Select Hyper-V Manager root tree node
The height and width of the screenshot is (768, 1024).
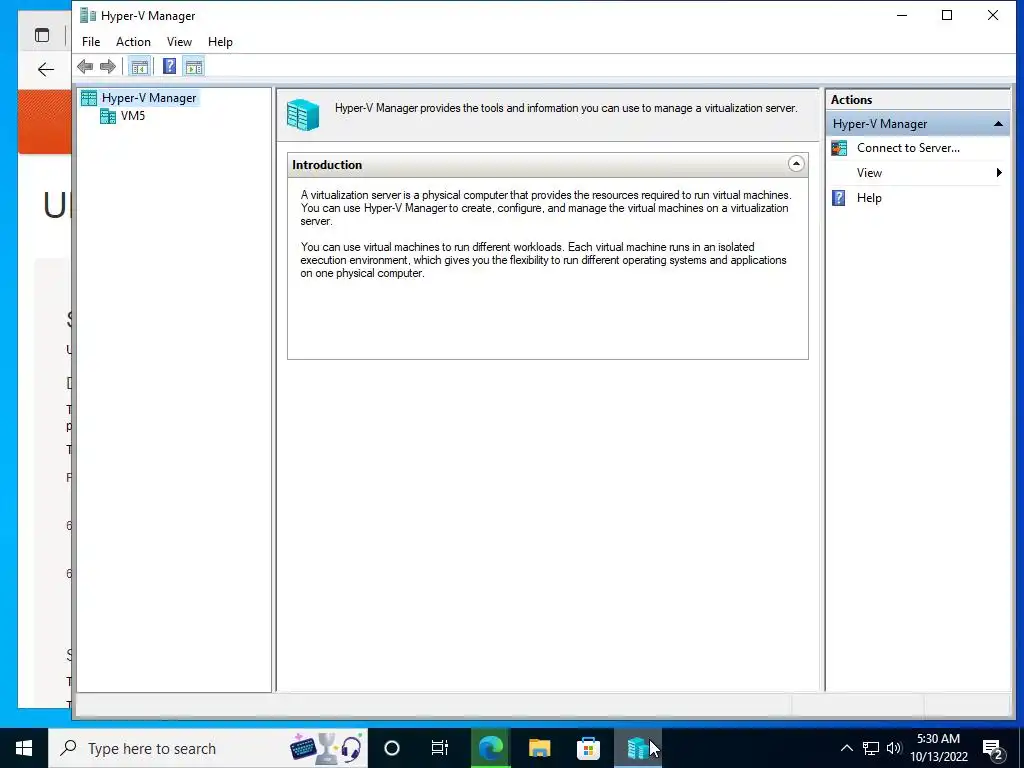click(x=149, y=98)
